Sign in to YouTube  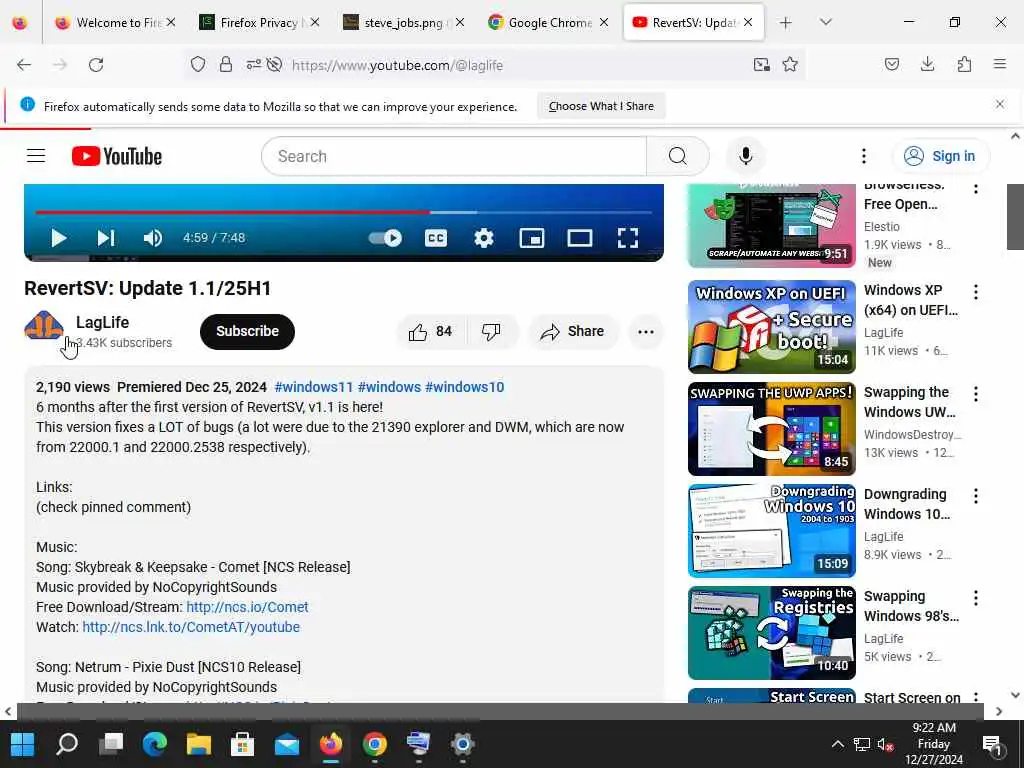pos(940,156)
